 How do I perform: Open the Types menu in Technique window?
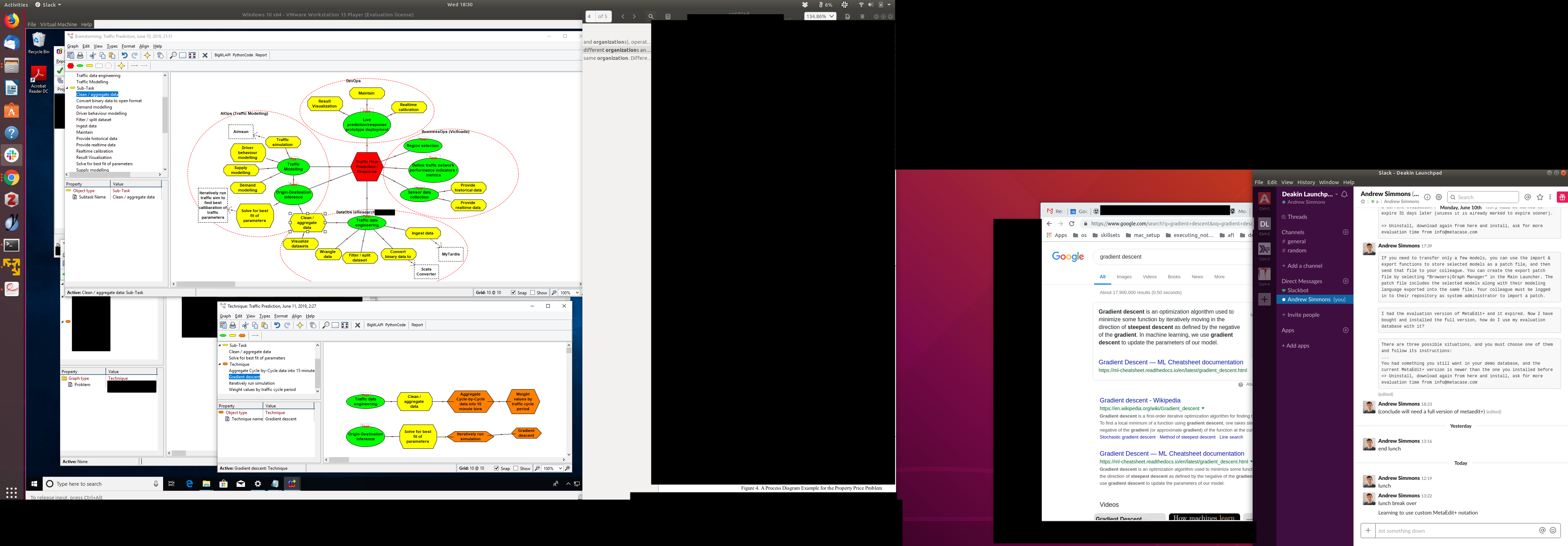coord(264,316)
